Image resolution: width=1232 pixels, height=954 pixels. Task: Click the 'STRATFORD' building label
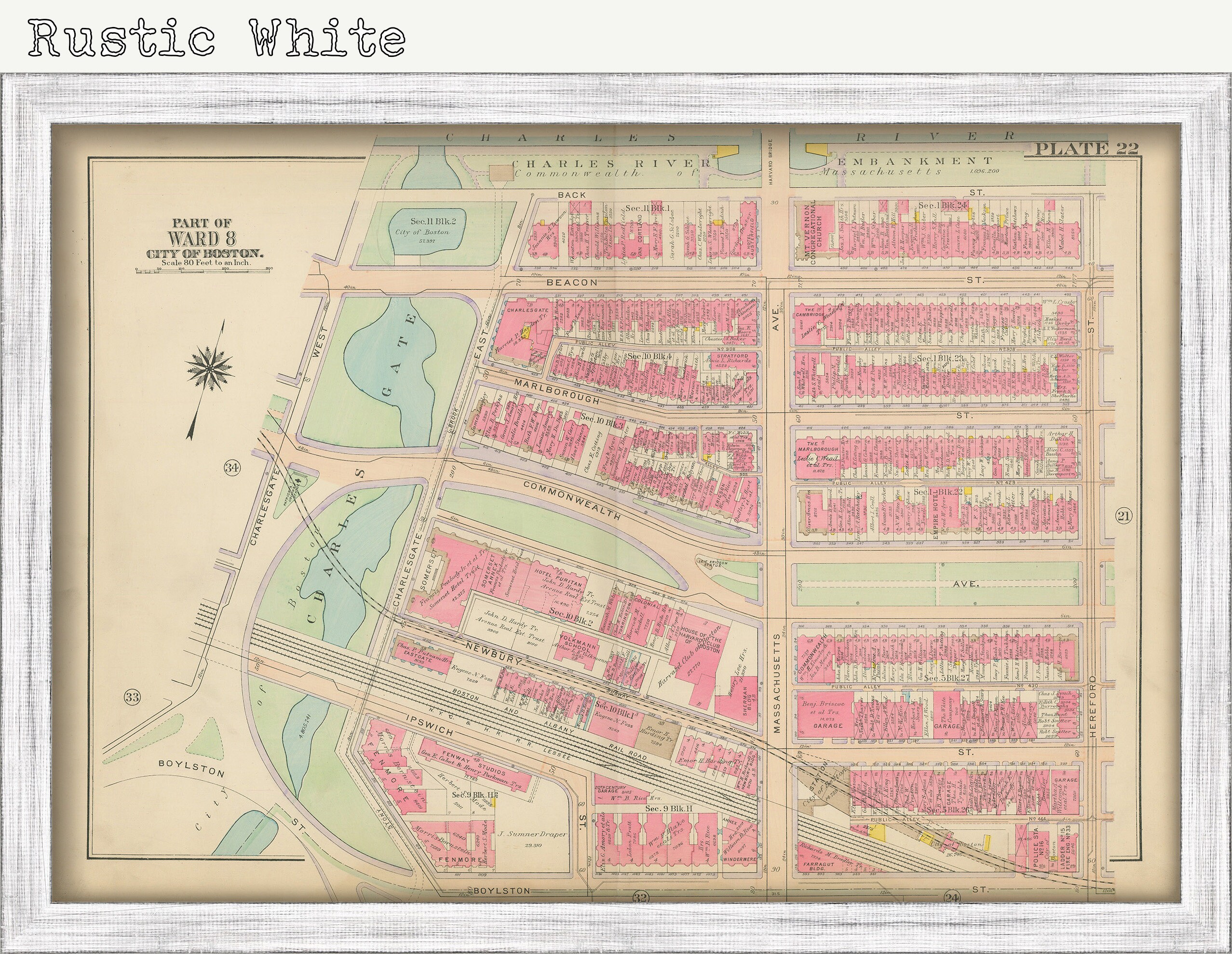[x=732, y=356]
